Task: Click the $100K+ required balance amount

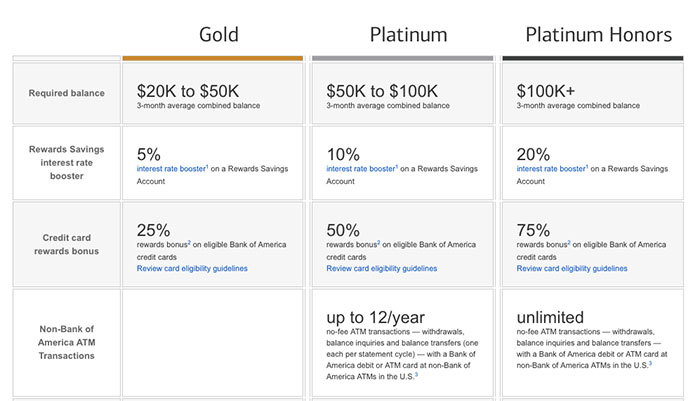Action: tap(544, 89)
